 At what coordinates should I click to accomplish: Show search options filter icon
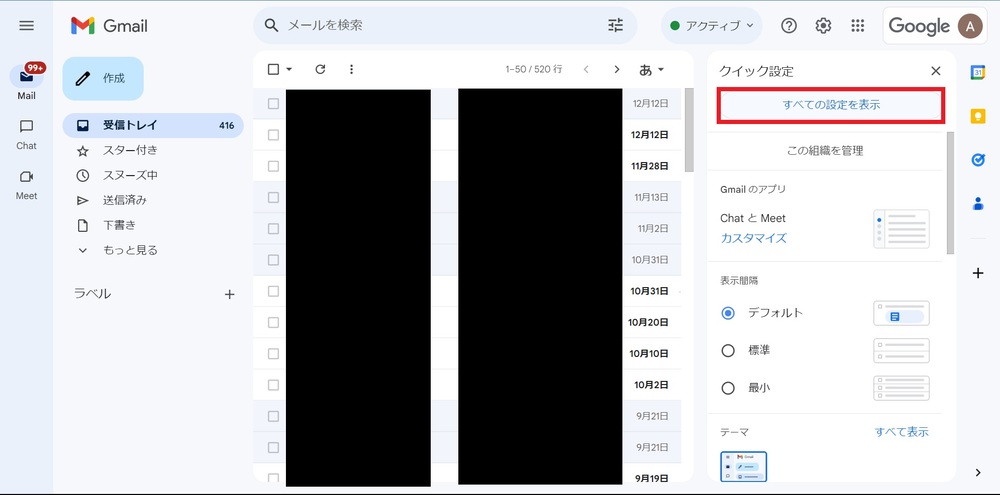click(615, 26)
